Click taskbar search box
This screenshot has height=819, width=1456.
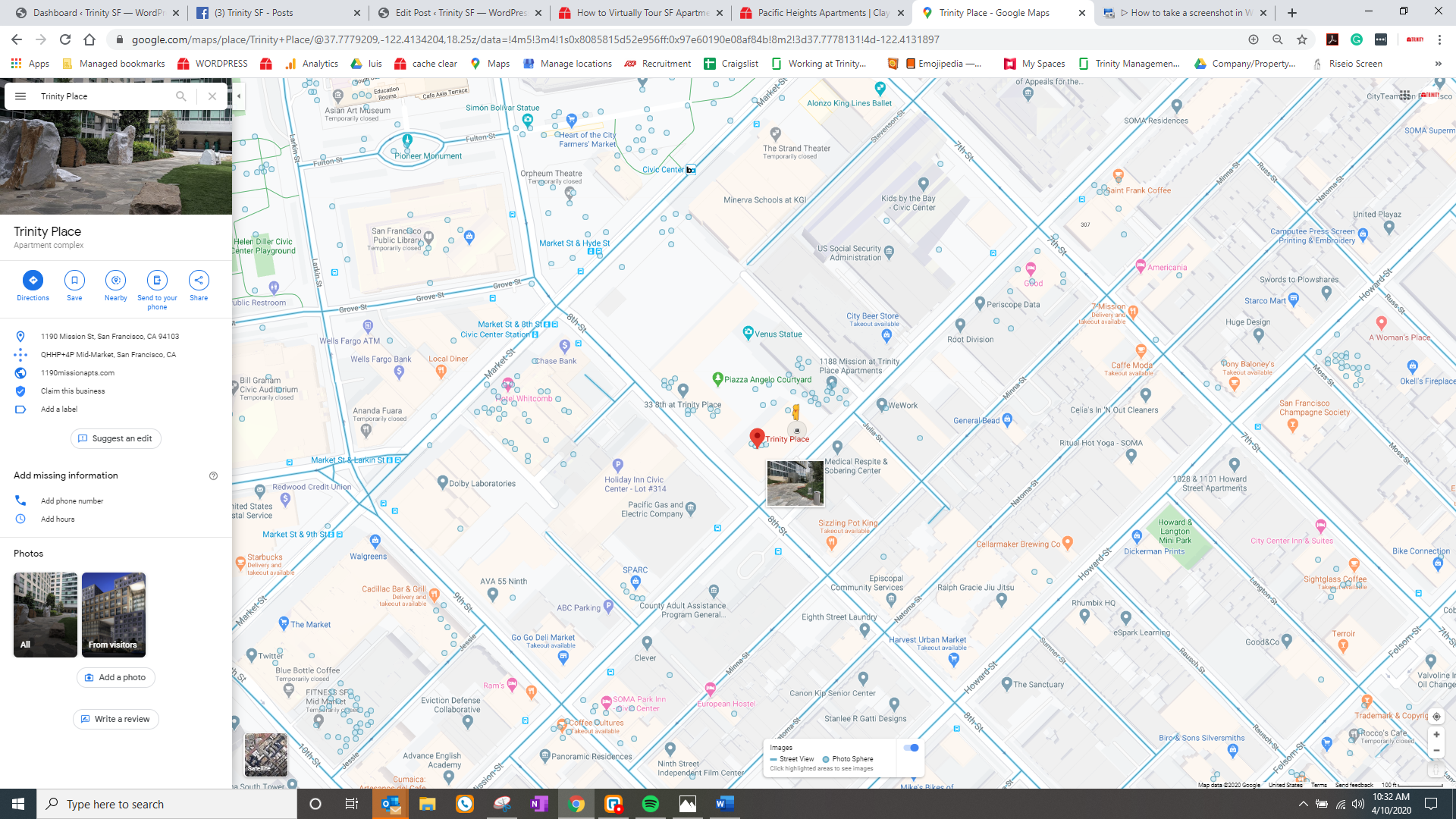coord(167,804)
